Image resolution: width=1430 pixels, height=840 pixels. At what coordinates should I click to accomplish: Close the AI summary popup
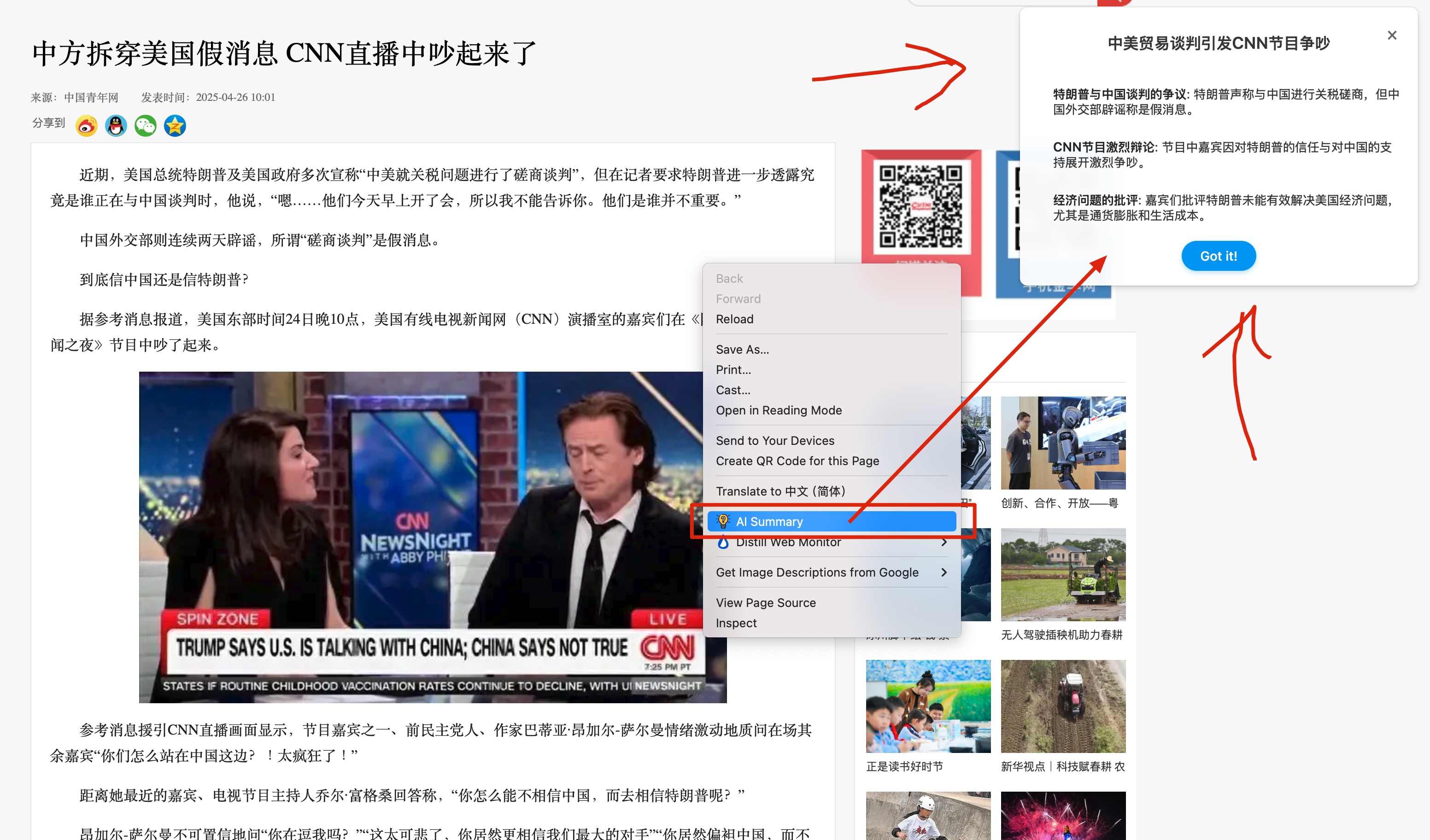click(1392, 35)
